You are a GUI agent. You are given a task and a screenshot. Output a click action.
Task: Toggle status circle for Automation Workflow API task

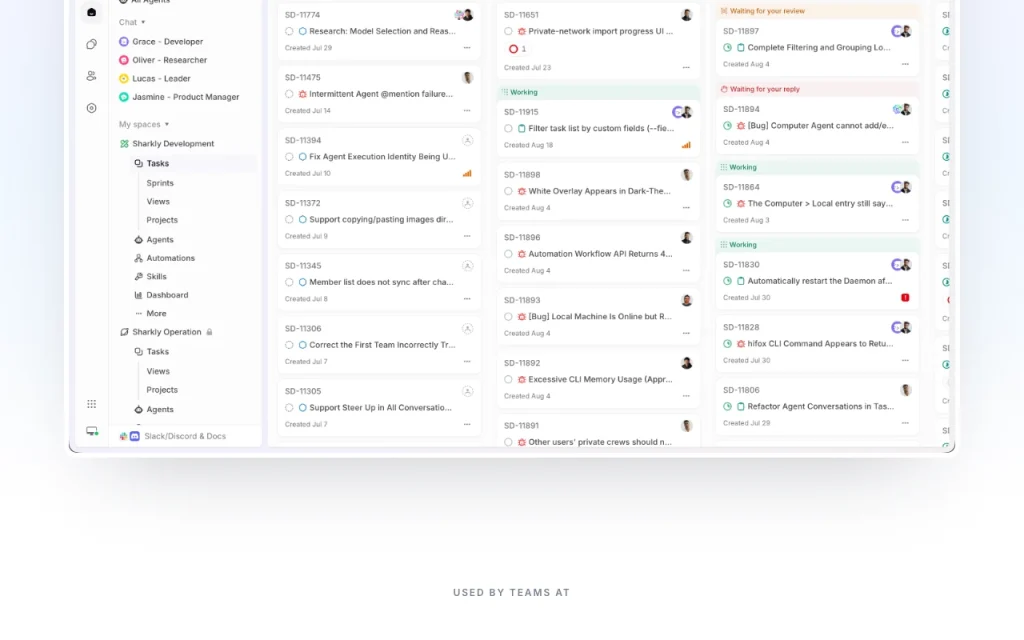point(508,254)
